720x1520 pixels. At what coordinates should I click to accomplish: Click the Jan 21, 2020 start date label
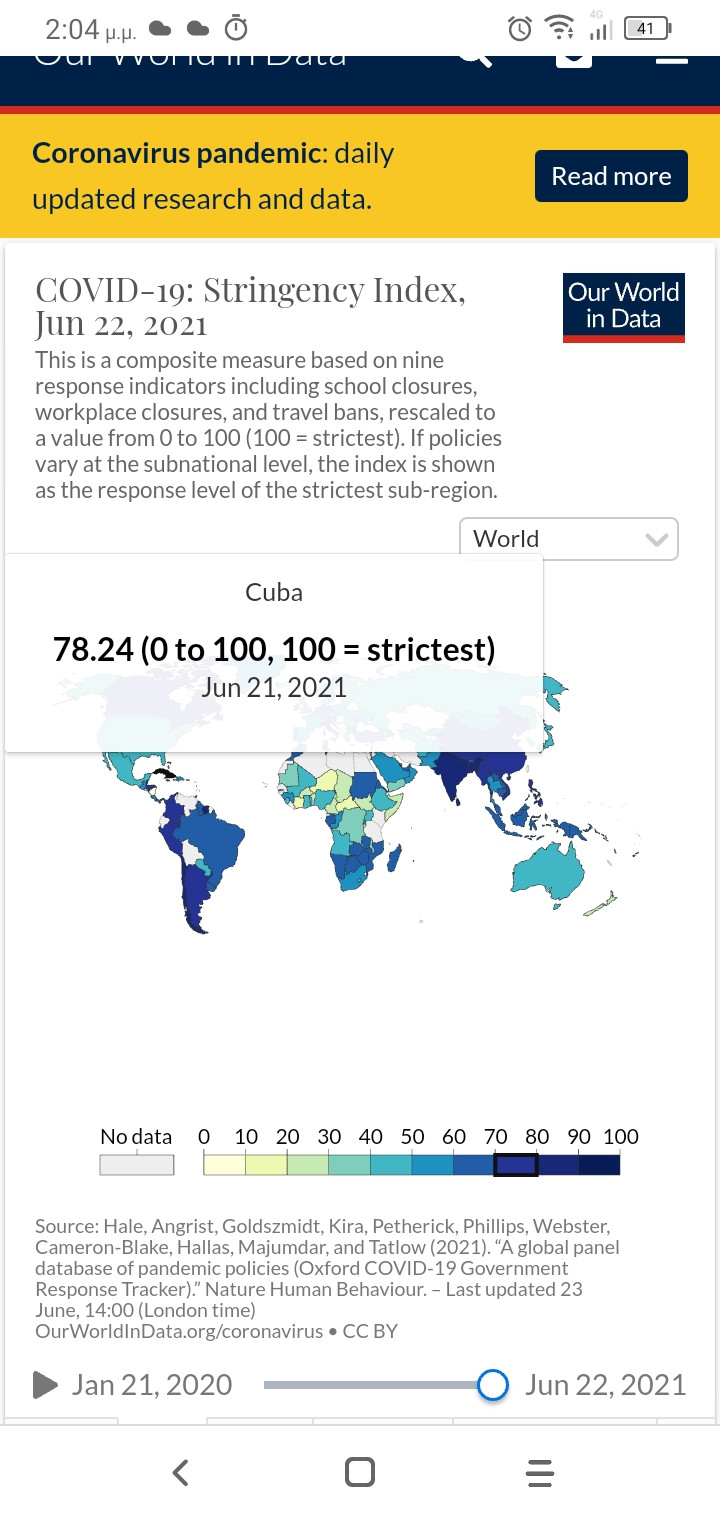(x=152, y=1385)
